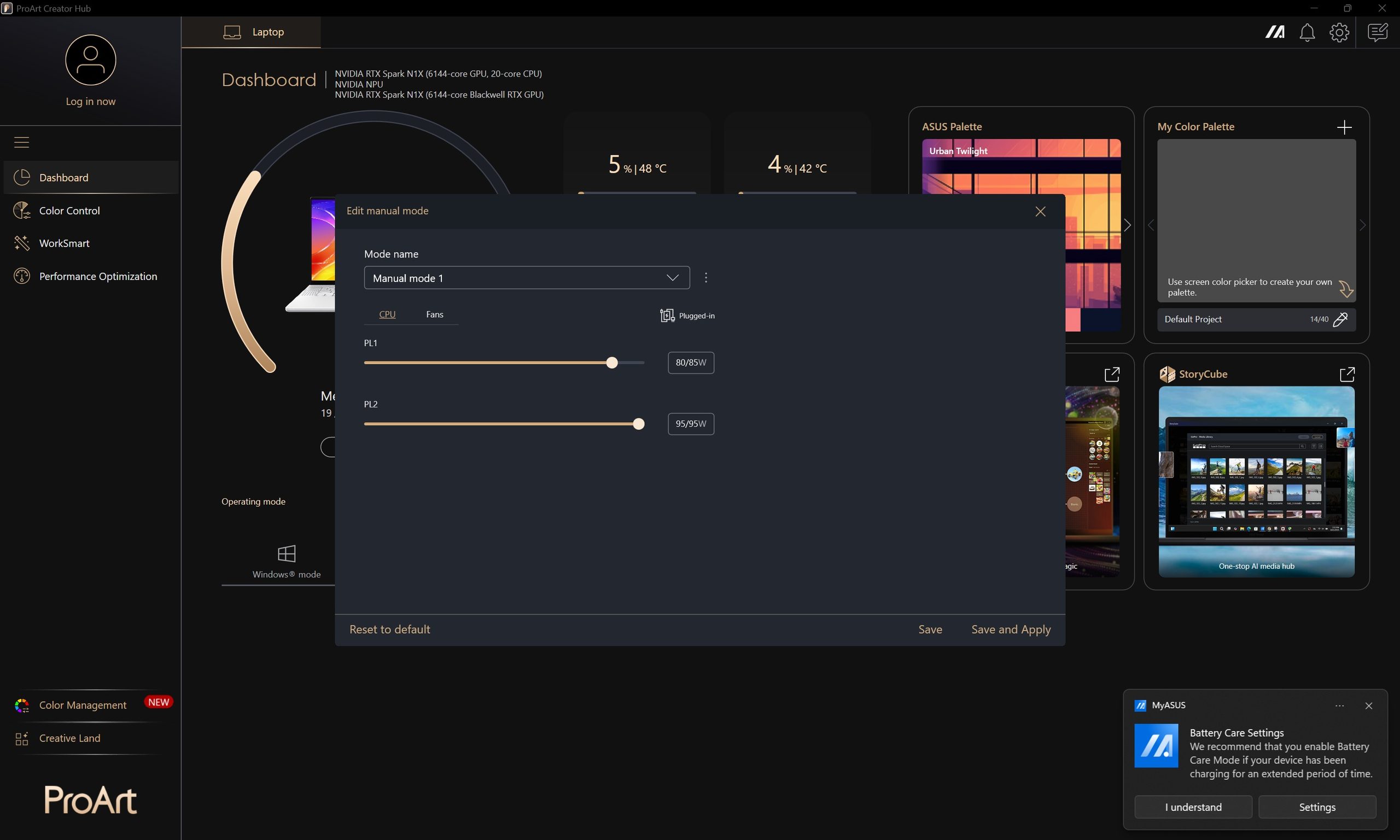Add a new color palette with plus icon
Image resolution: width=1400 pixels, height=840 pixels.
pos(1344,127)
